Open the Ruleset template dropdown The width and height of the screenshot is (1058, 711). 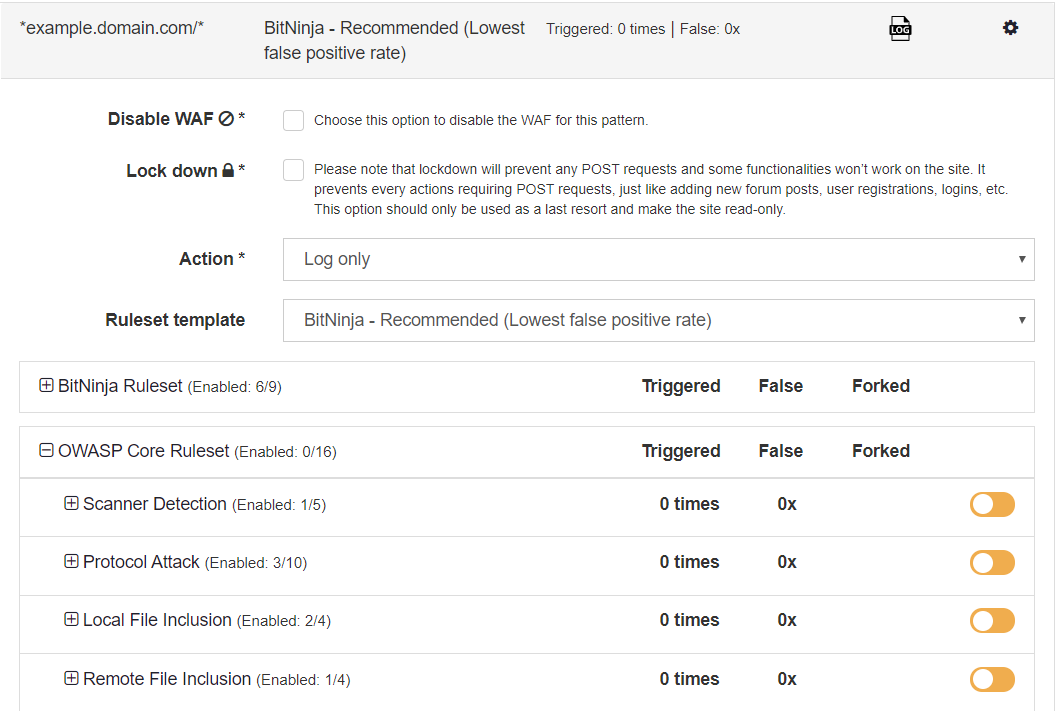pos(659,320)
